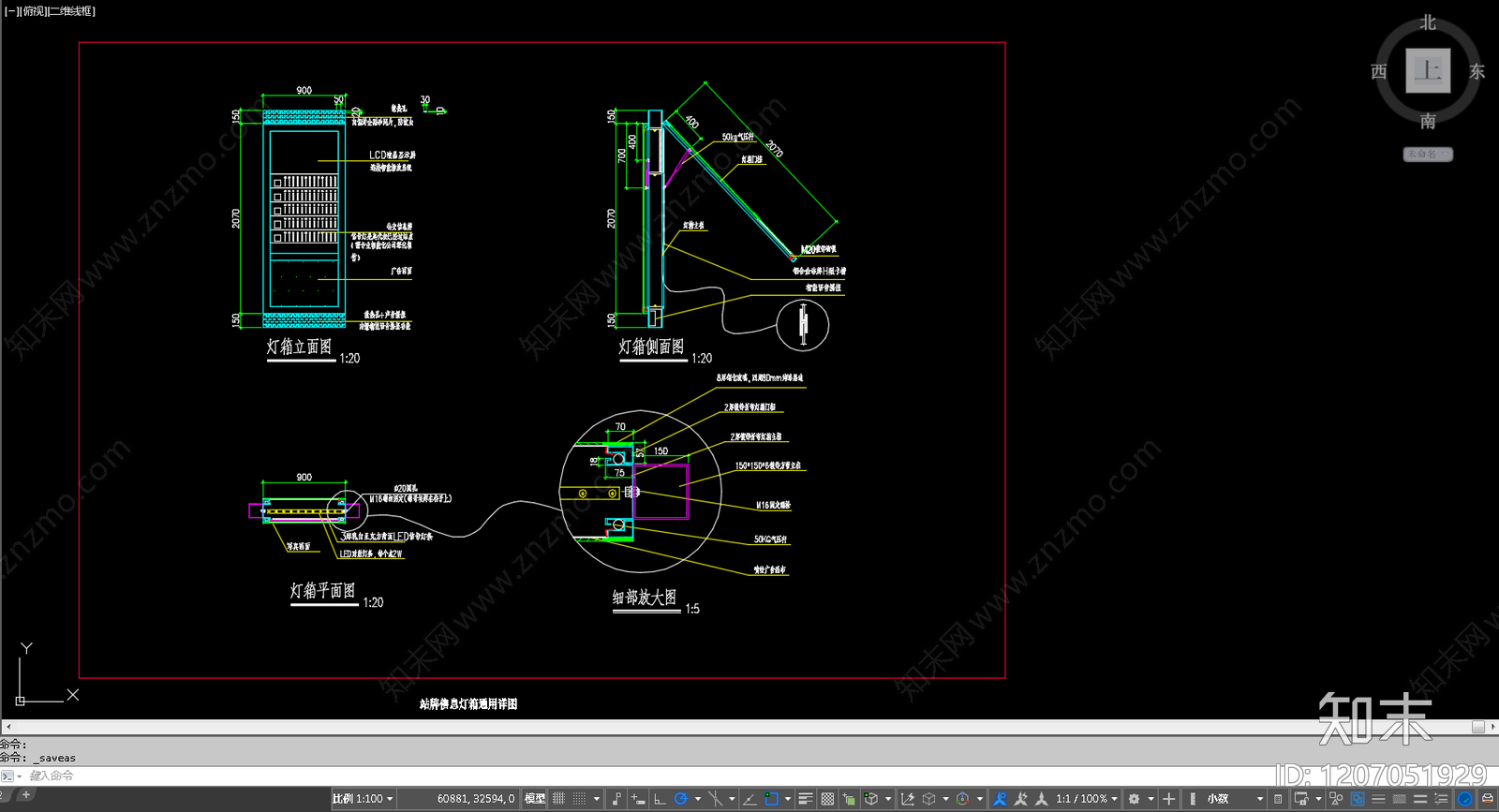Open the viewport controls [-] menu
This screenshot has height=812, width=1499.
click(9, 11)
